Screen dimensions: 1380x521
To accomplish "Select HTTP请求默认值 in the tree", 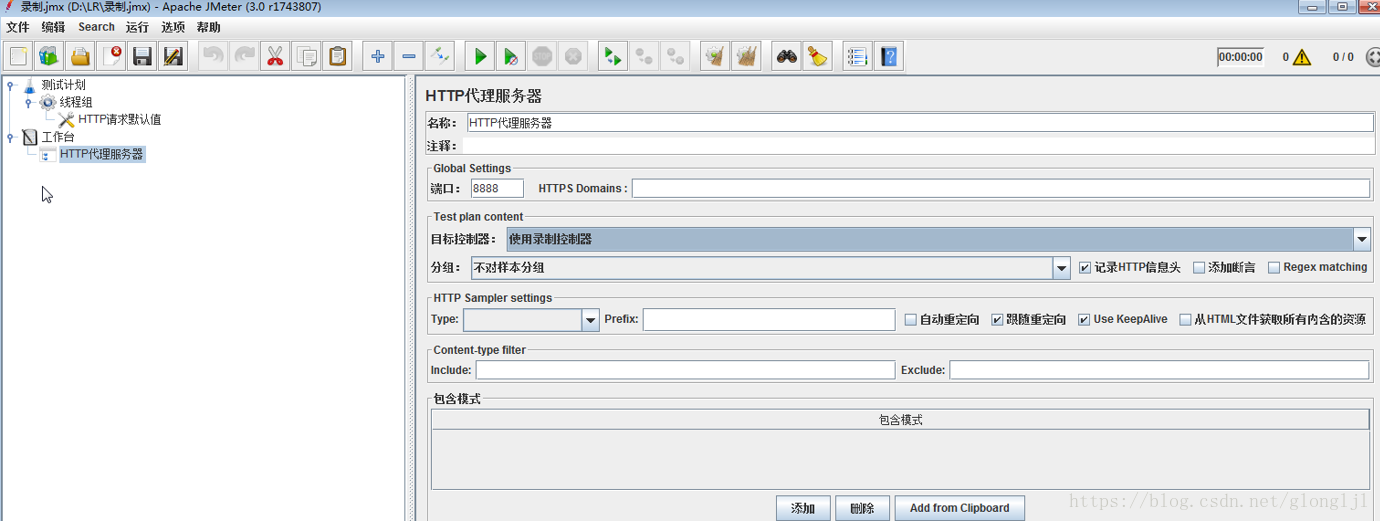I will pos(120,120).
